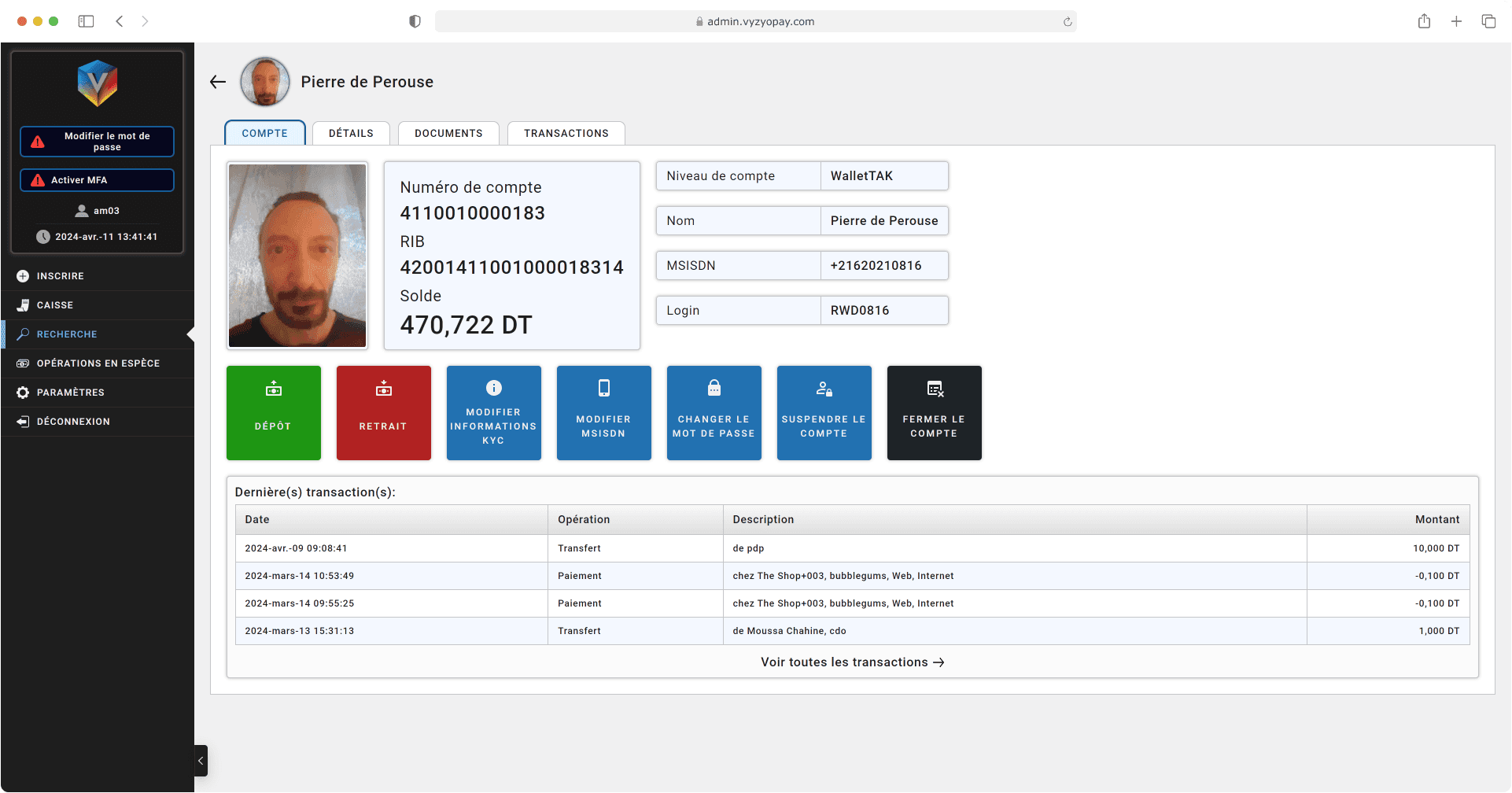Screen dimensions: 1512x793
Task: Click the large customer profile photo
Action: click(297, 256)
